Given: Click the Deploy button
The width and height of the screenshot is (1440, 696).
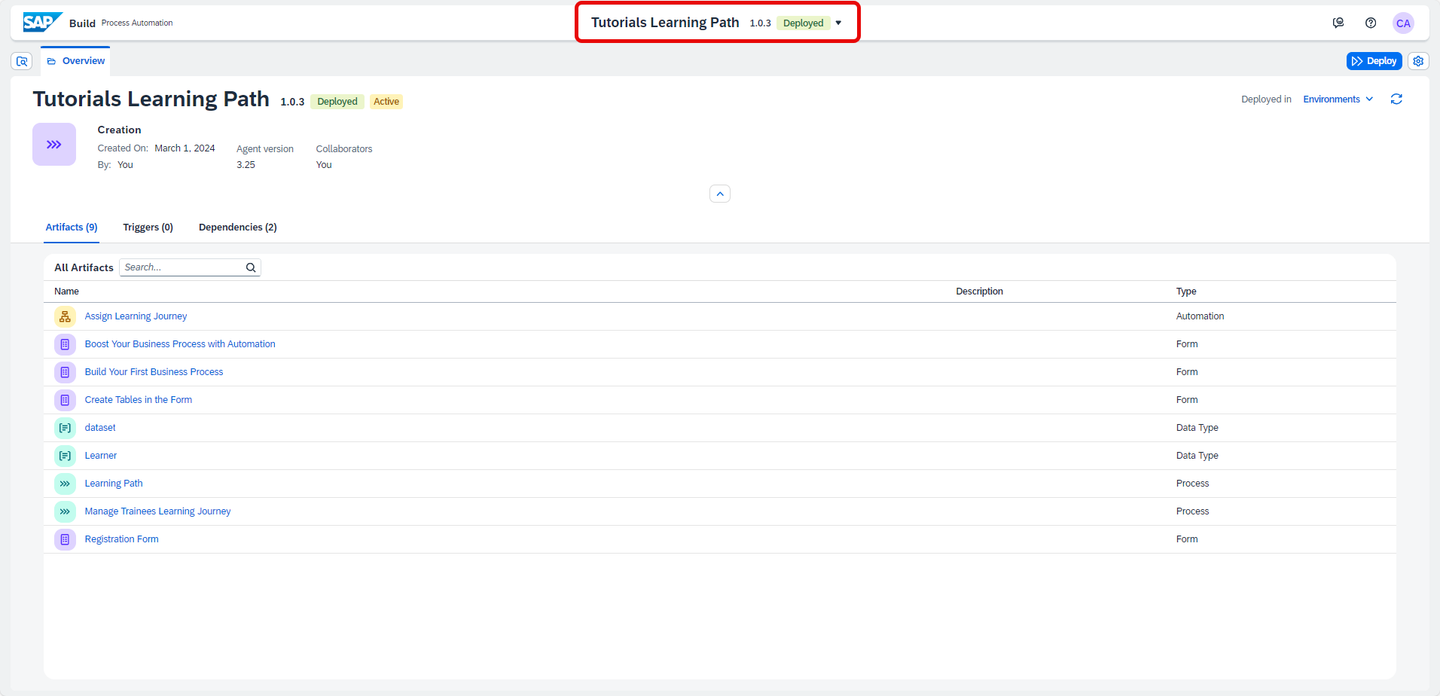Looking at the screenshot, I should point(1374,61).
